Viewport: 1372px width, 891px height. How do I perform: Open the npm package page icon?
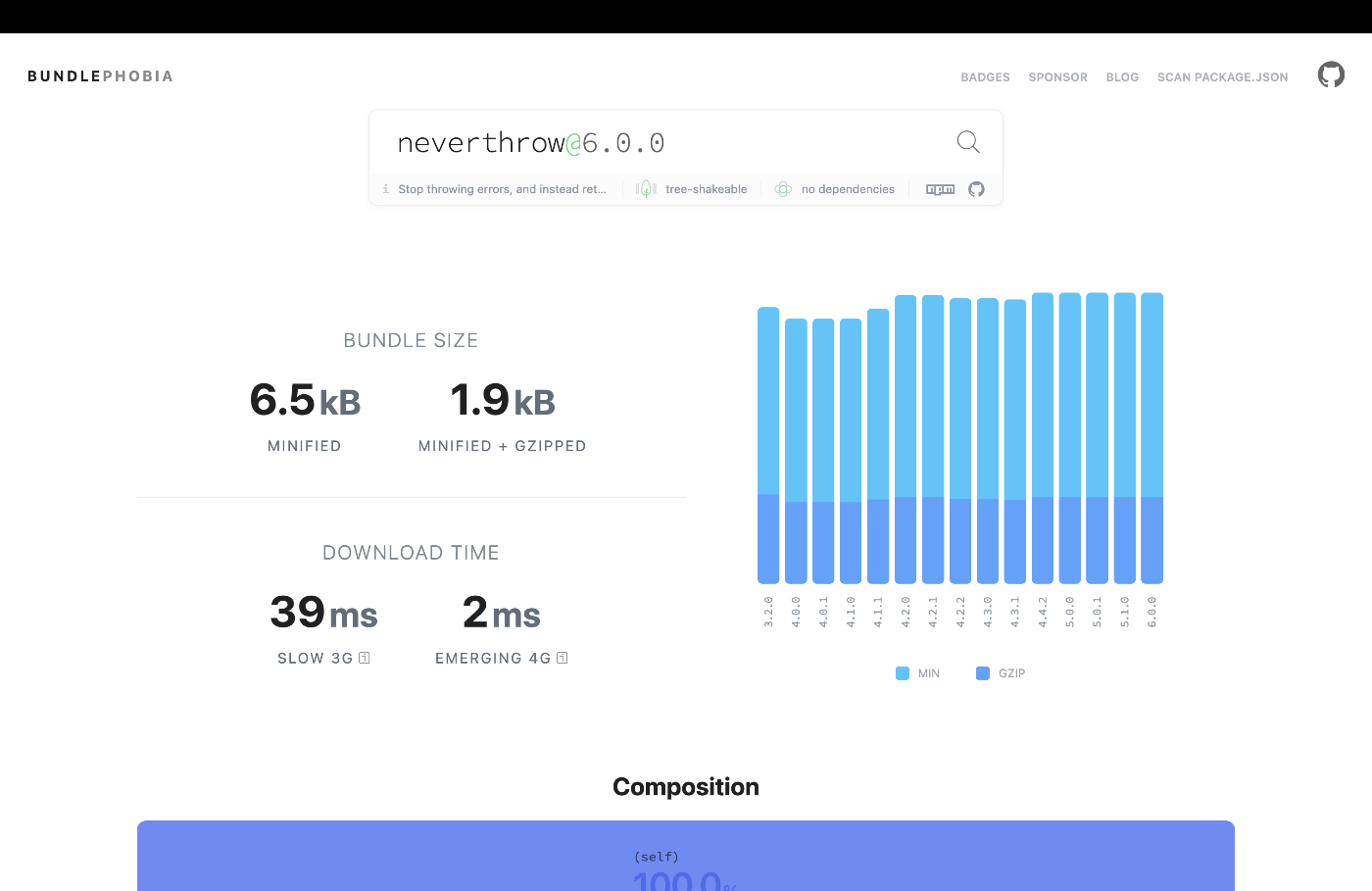coord(940,189)
